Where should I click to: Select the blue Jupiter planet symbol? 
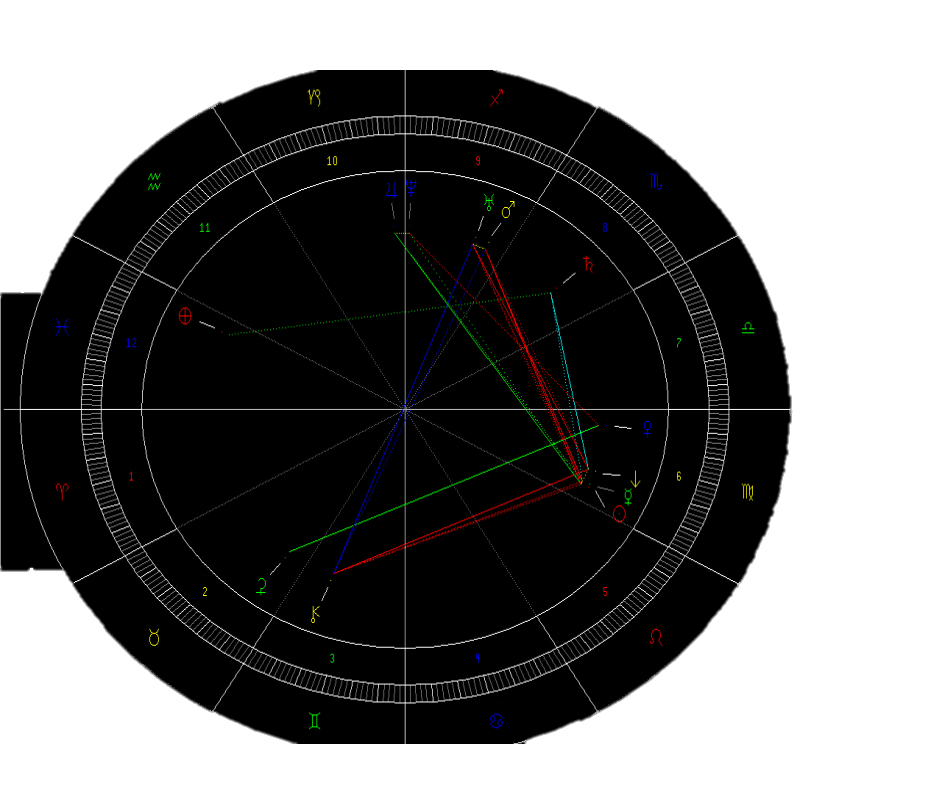[x=392, y=190]
